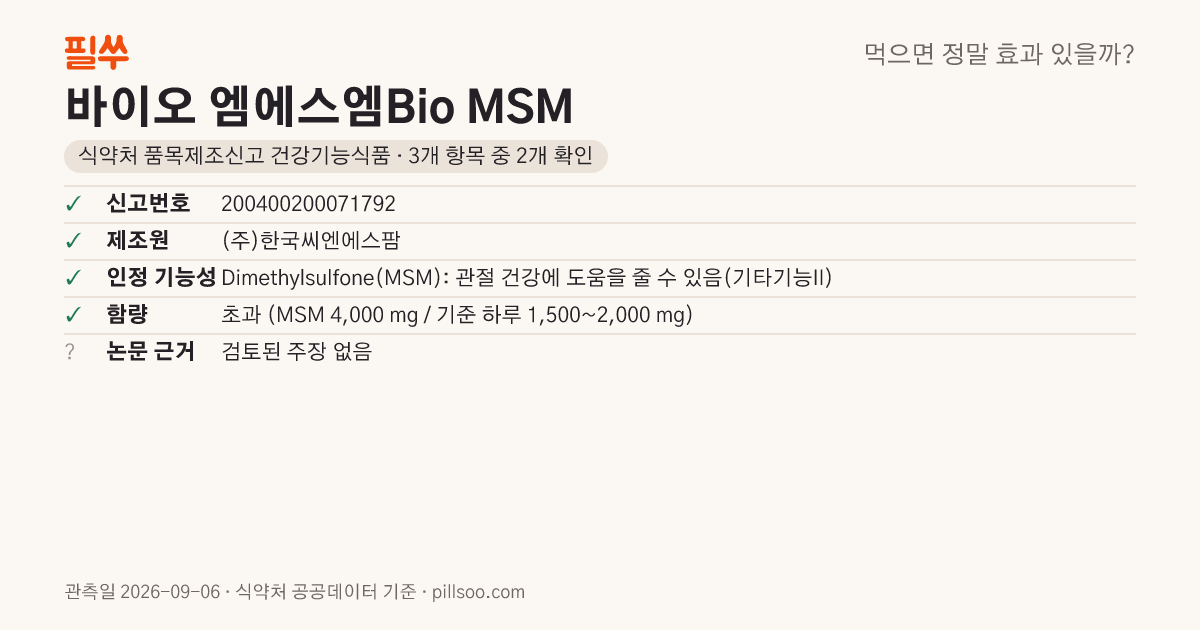Click the 인정 기능성 row label

[161, 278]
